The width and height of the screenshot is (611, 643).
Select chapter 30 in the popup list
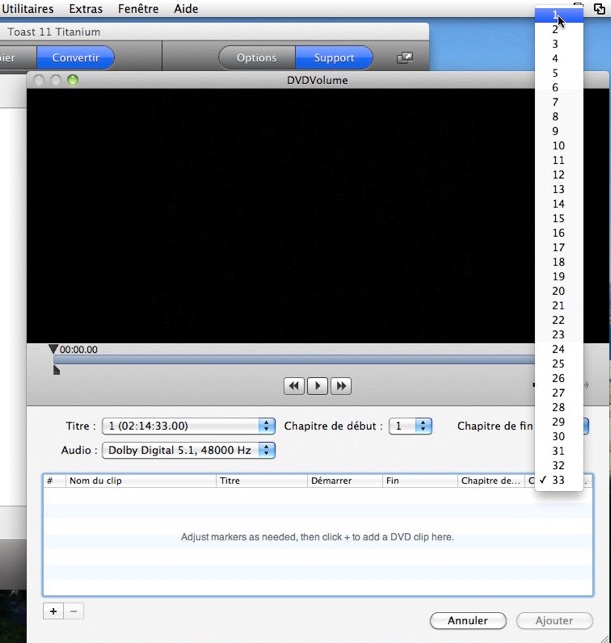(559, 436)
